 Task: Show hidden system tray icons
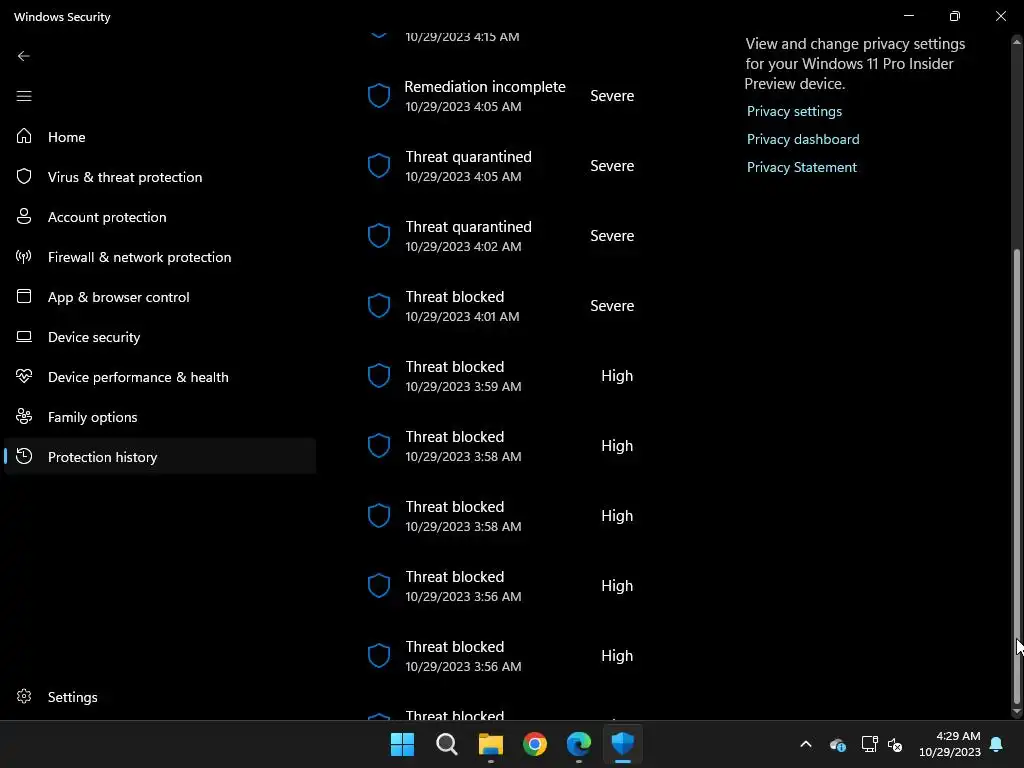pos(806,744)
